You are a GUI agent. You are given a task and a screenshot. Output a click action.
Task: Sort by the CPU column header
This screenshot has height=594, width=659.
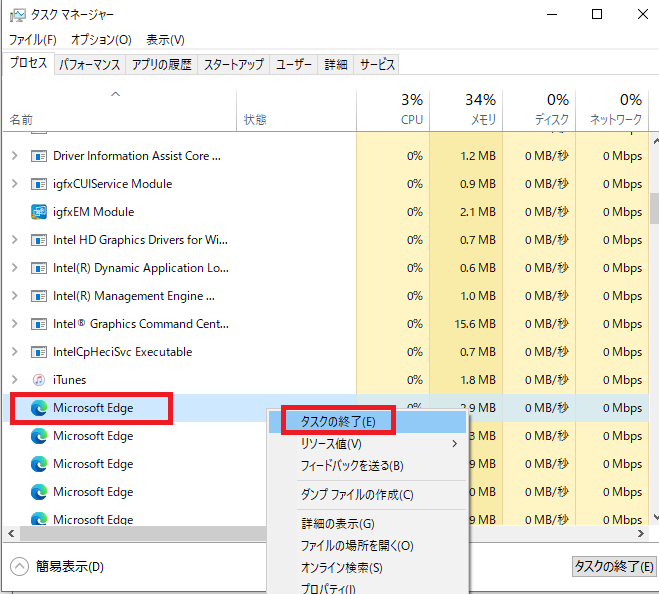point(393,111)
